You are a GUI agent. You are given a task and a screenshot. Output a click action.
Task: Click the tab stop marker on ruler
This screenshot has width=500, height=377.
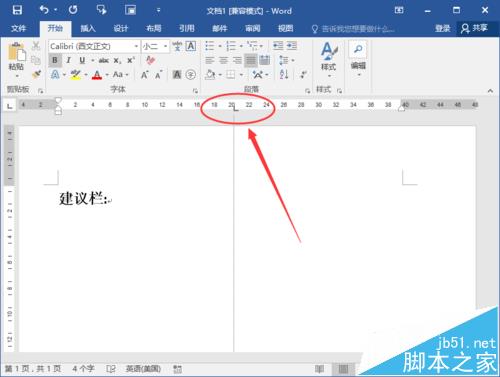pyautogui.click(x=235, y=108)
